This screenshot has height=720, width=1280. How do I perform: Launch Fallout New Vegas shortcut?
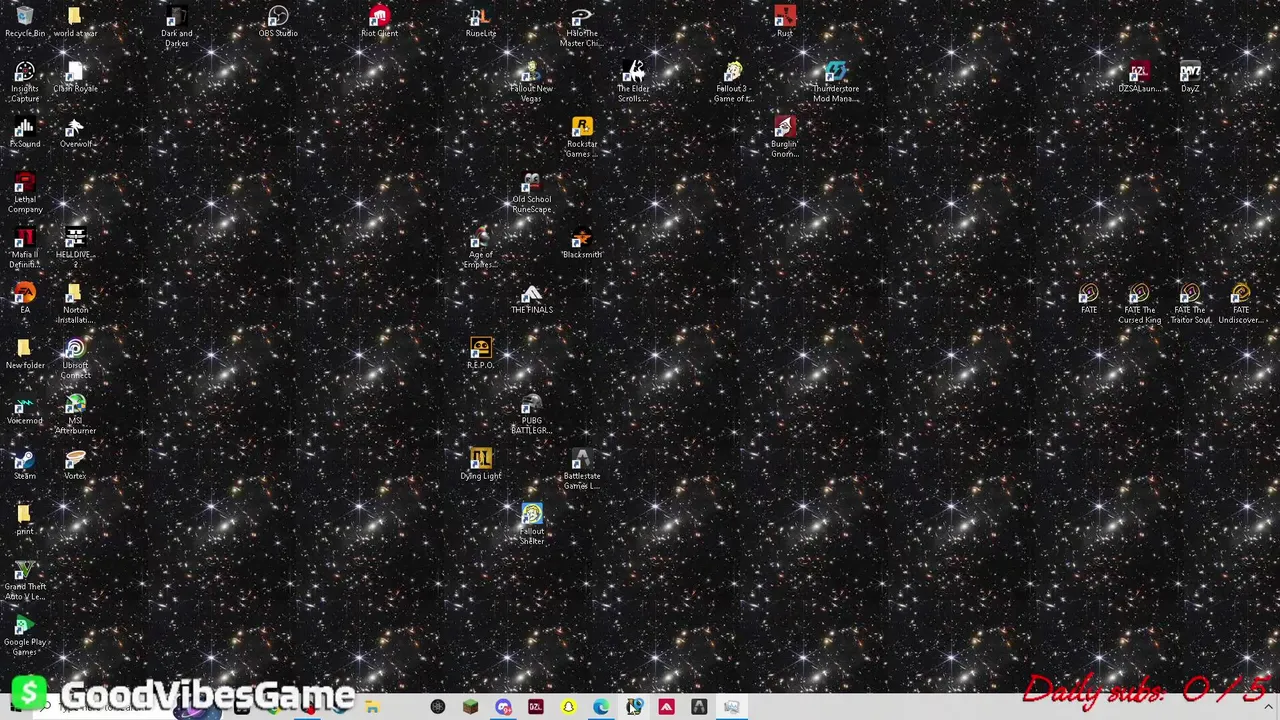click(532, 82)
